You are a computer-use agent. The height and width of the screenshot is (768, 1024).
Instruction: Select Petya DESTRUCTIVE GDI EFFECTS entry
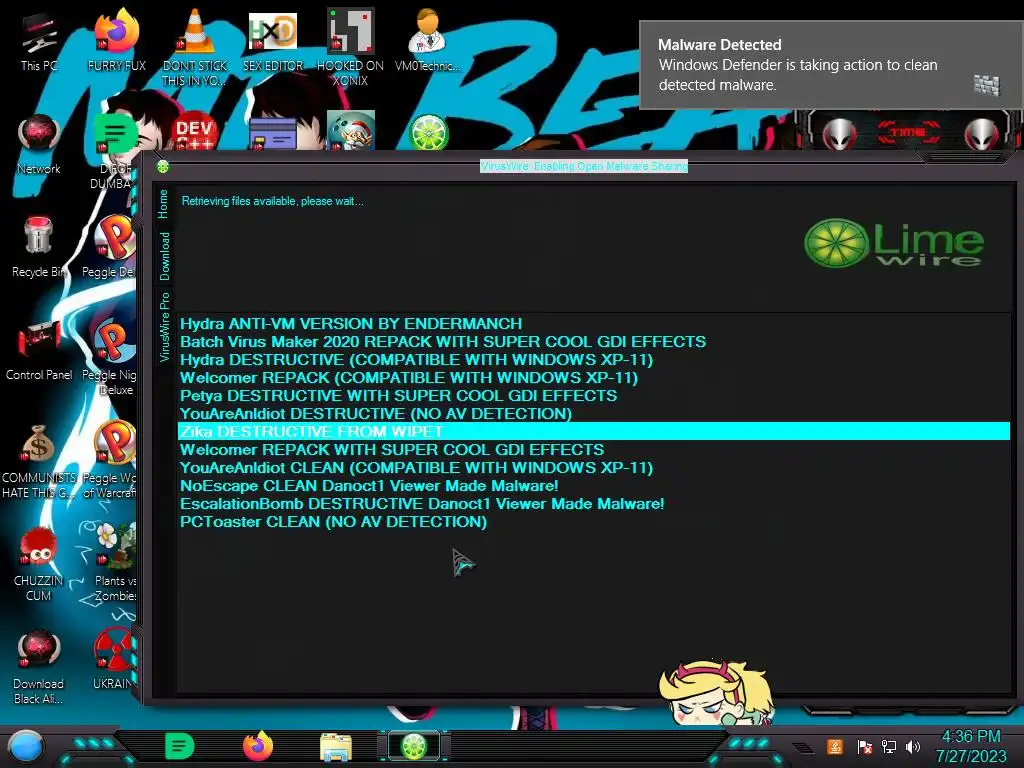coord(594,395)
